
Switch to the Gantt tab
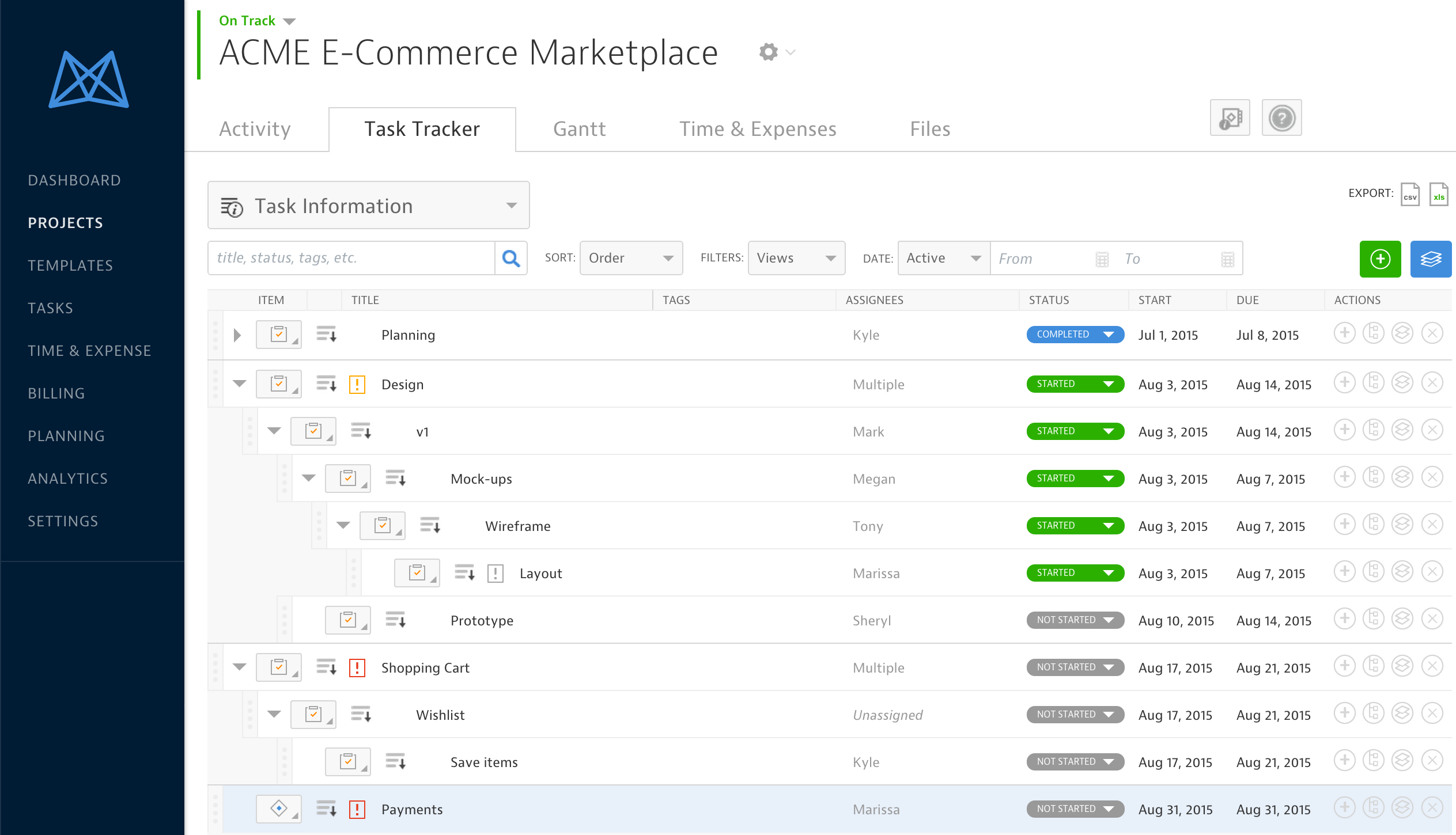click(x=579, y=129)
